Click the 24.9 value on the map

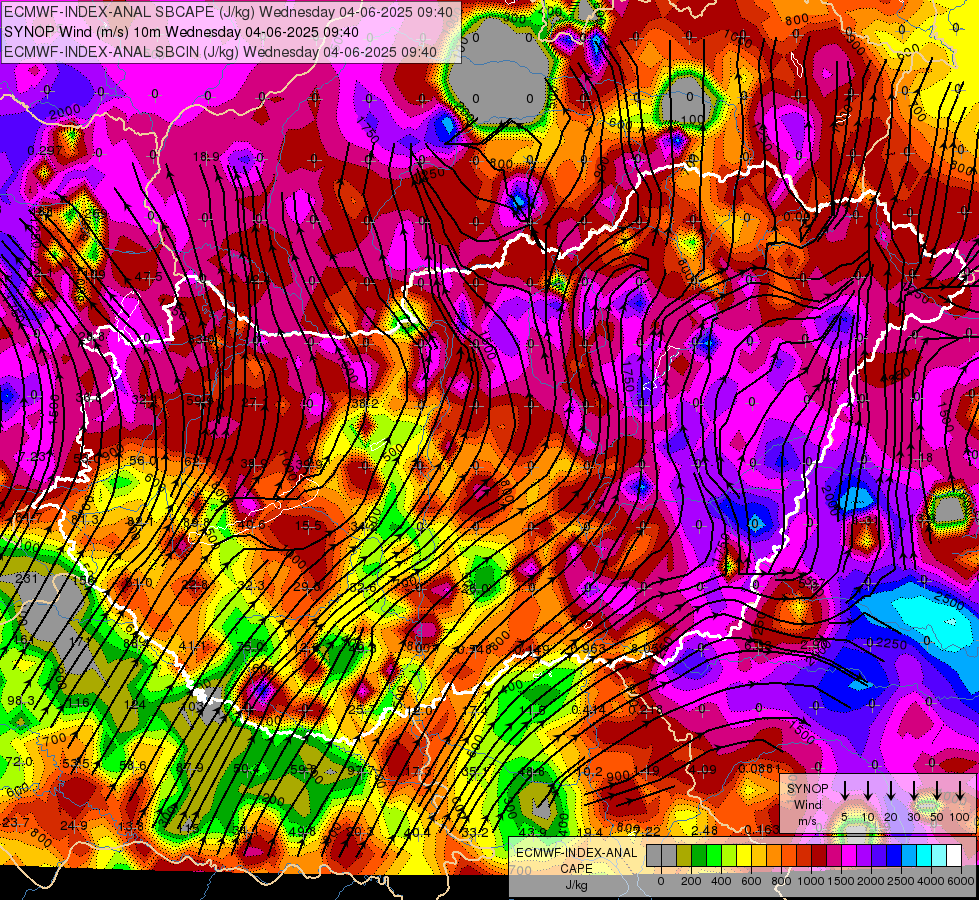tap(74, 826)
